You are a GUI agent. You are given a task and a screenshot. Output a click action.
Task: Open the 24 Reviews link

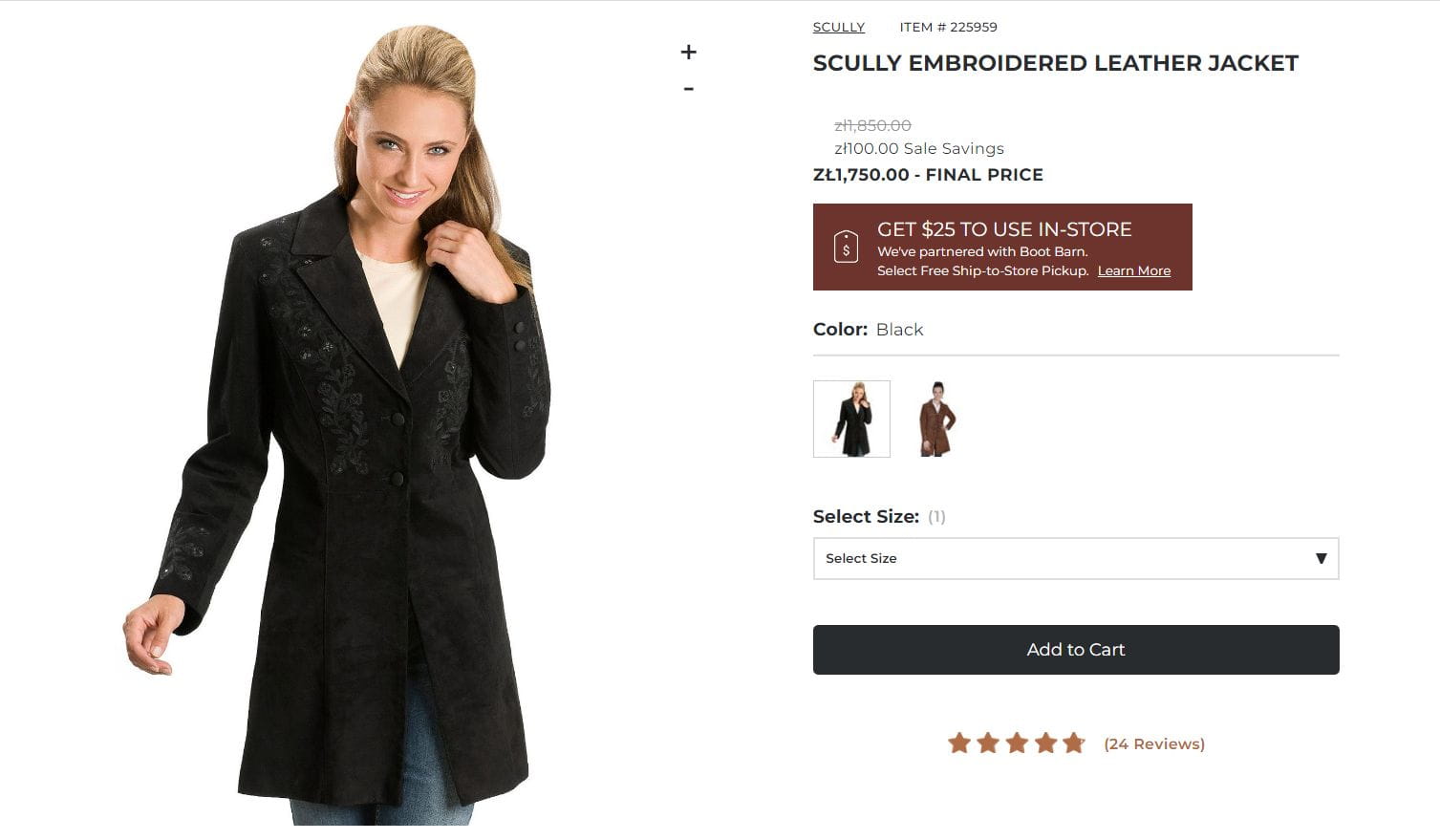click(1153, 743)
